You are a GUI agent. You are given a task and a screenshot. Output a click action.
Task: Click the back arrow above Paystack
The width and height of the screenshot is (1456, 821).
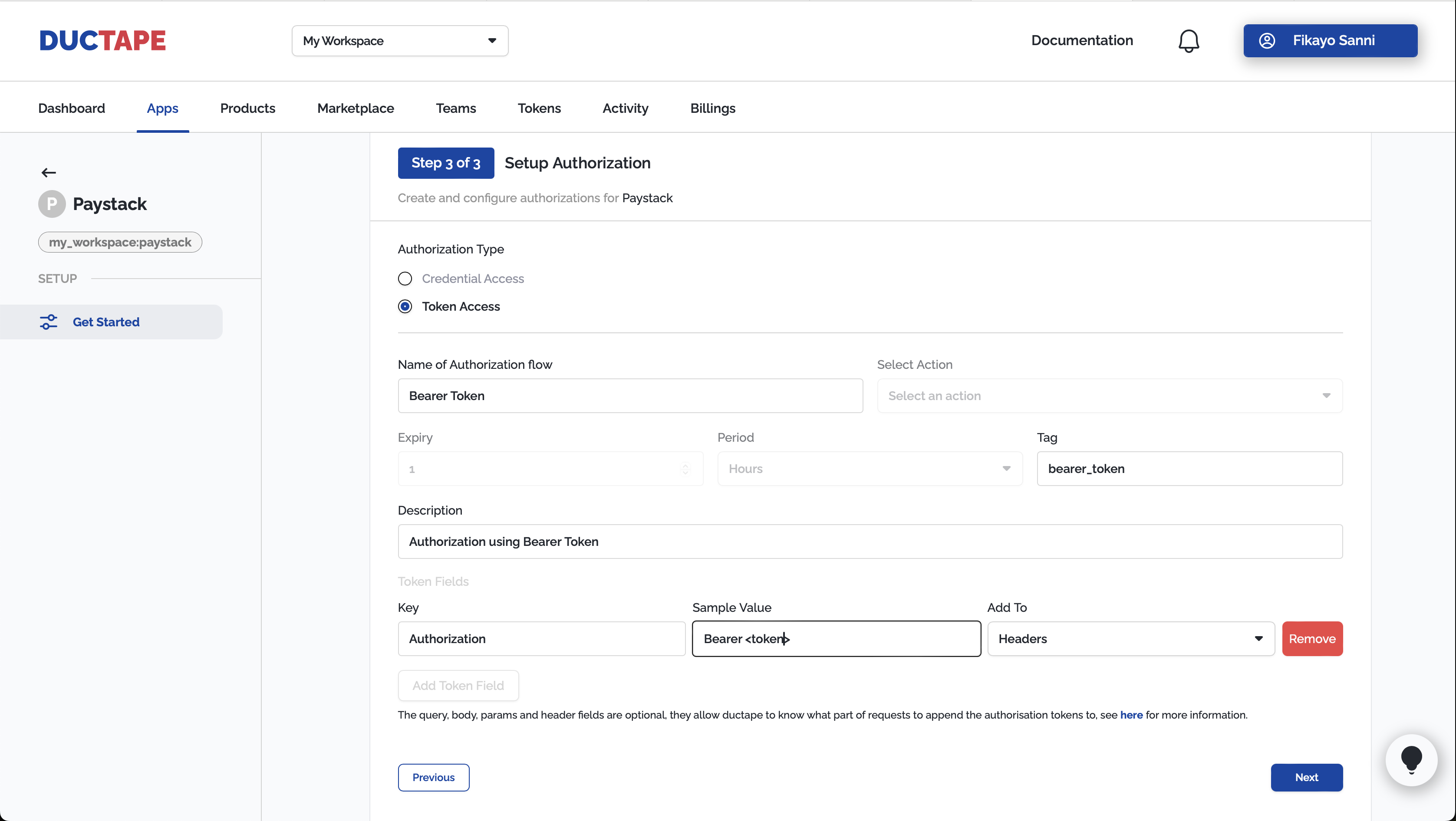(49, 173)
